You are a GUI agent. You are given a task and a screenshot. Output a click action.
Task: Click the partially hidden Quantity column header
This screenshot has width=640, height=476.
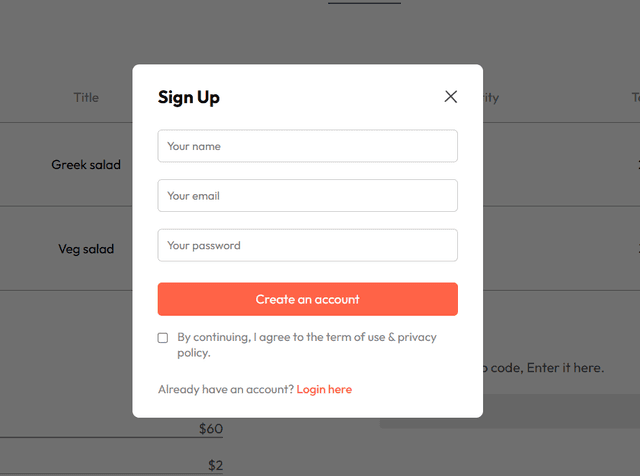(x=490, y=98)
